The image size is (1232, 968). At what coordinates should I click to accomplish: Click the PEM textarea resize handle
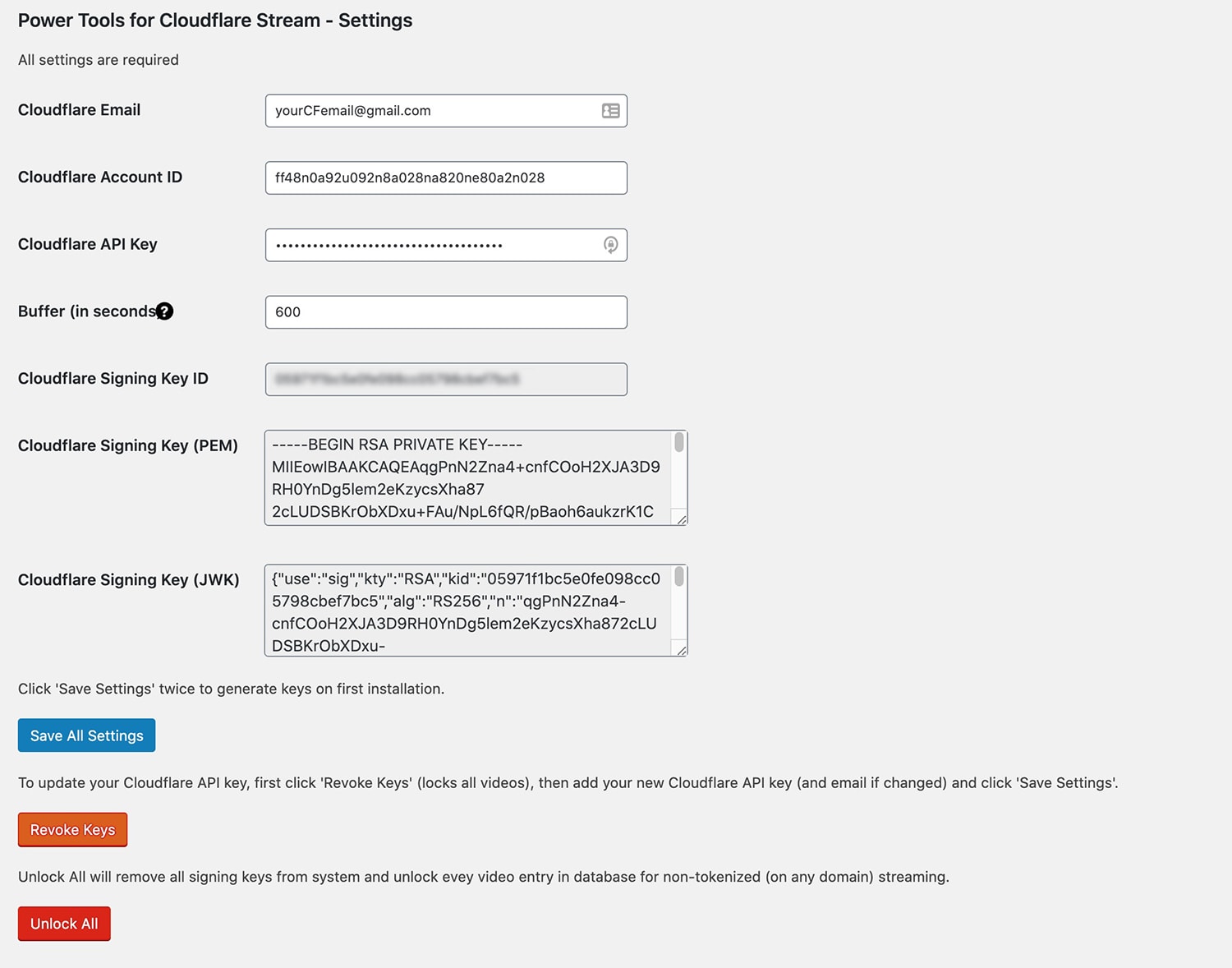[681, 519]
